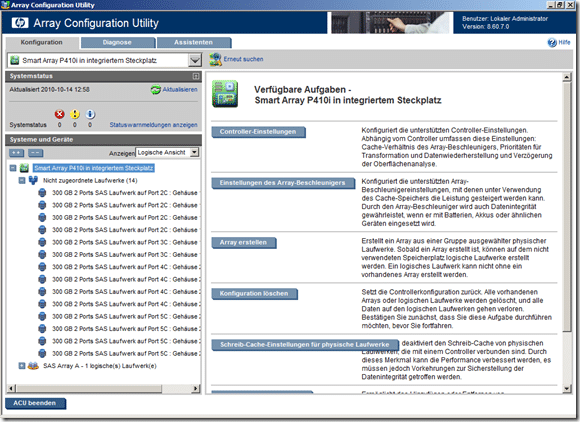Click the tree panel horizontal scrollbar
Image resolution: width=580 pixels, height=422 pixels.
pos(104,388)
